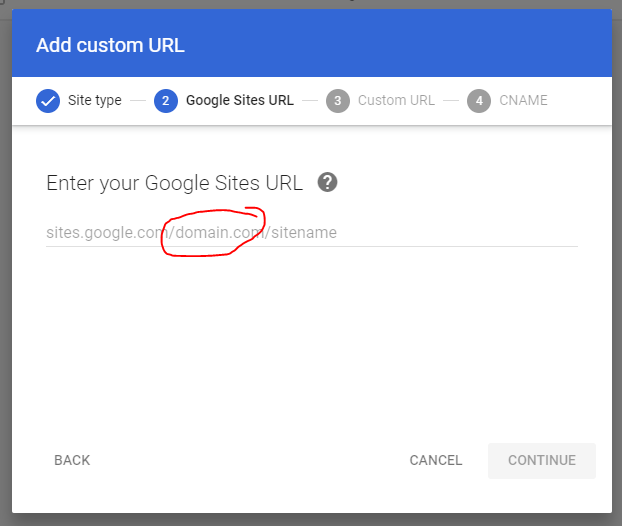This screenshot has height=526, width=622.
Task: Click the step 2 number circle
Action: click(x=166, y=101)
